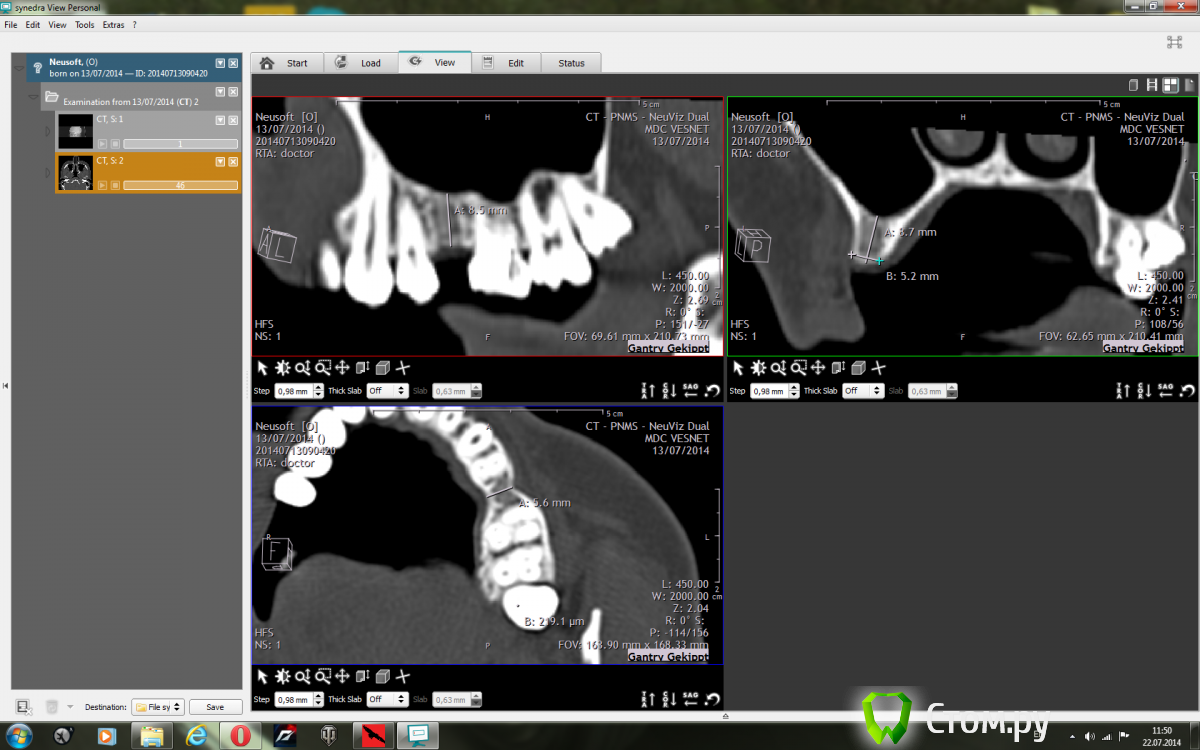Select the pan (move) tool in top-left viewer
The height and width of the screenshot is (750, 1200).
(x=342, y=369)
